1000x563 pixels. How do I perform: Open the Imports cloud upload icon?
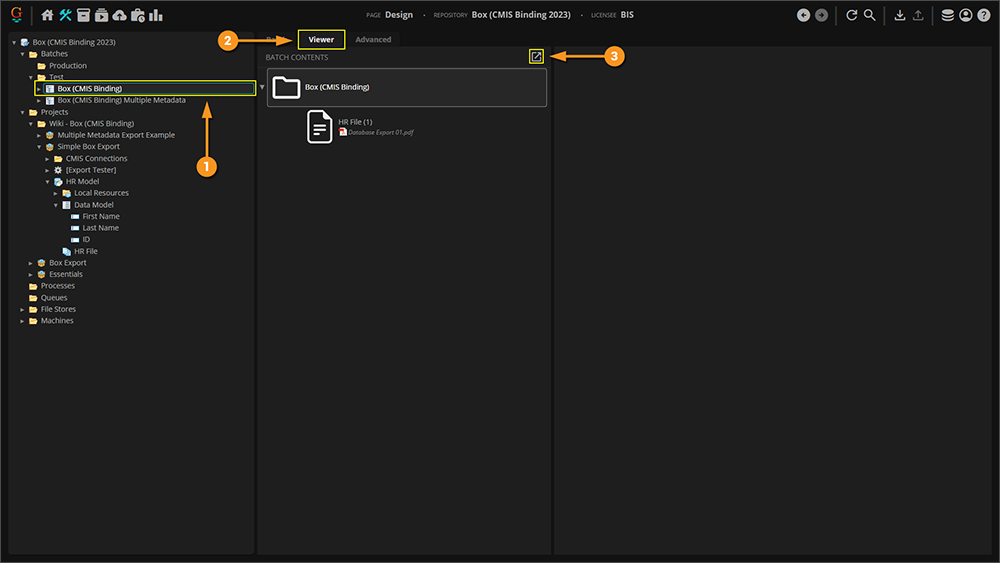coord(119,15)
